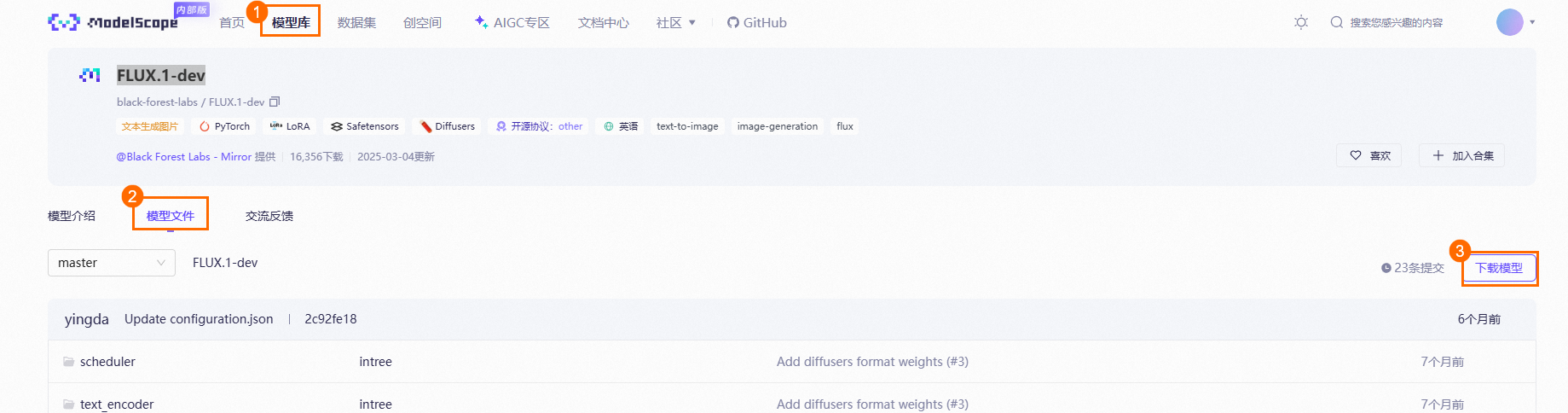
Task: Open the scheduler folder icon
Action: 68,362
